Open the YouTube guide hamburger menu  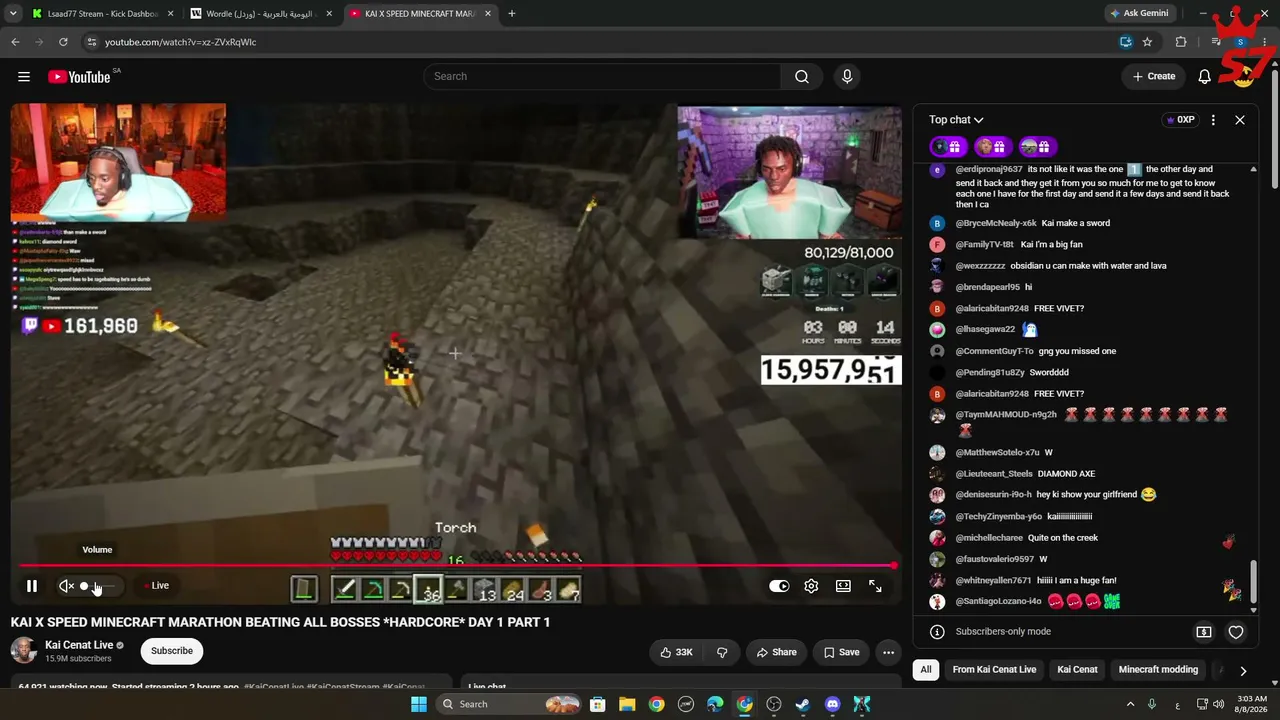point(24,76)
